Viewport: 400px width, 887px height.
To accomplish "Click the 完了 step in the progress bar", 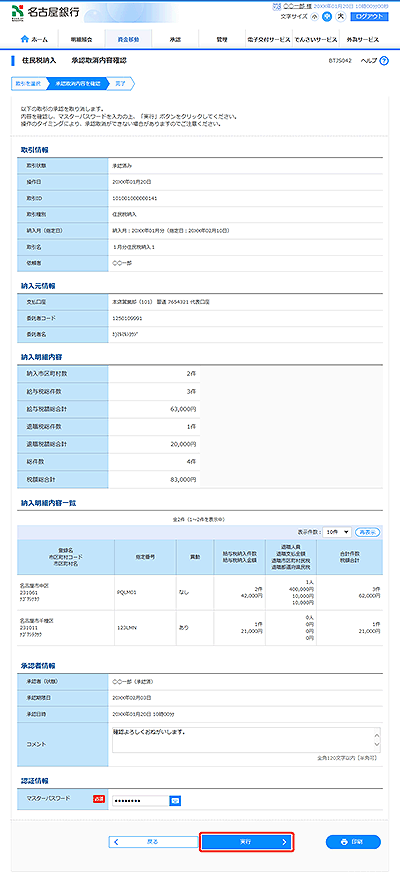I will click(x=121, y=83).
